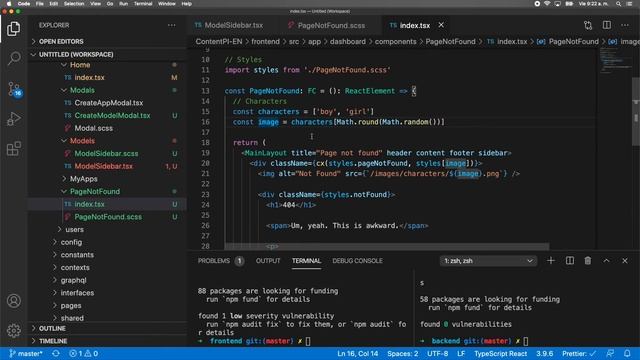Close the terminal panel
Screen dimensions: 640x360
[x=625, y=260]
